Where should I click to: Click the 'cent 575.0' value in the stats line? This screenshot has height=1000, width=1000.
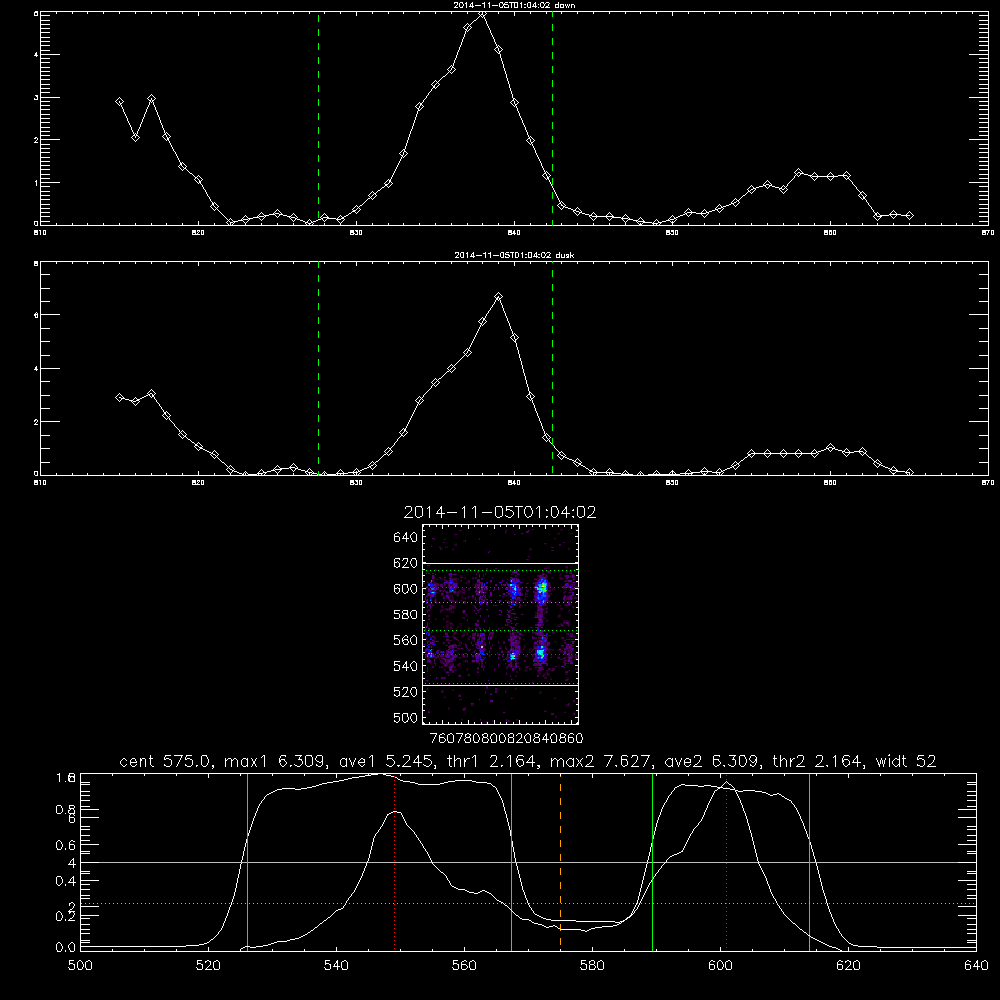pyautogui.click(x=168, y=761)
